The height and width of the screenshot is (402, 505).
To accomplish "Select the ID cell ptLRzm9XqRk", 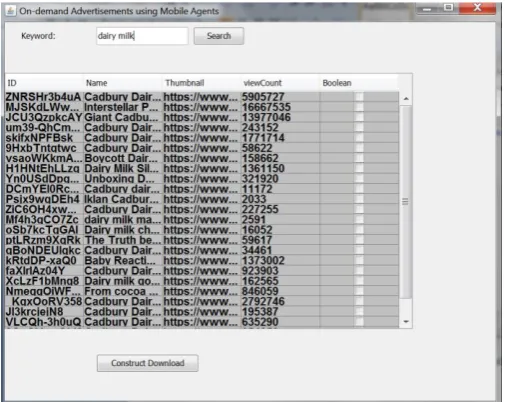I will click(44, 240).
